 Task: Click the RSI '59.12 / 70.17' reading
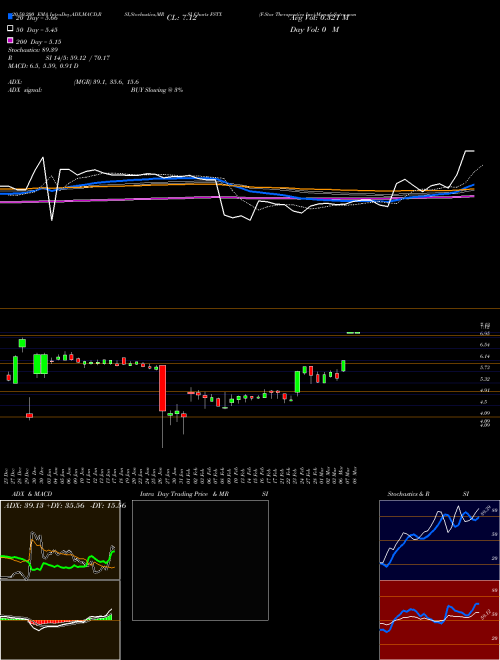(x=88, y=58)
